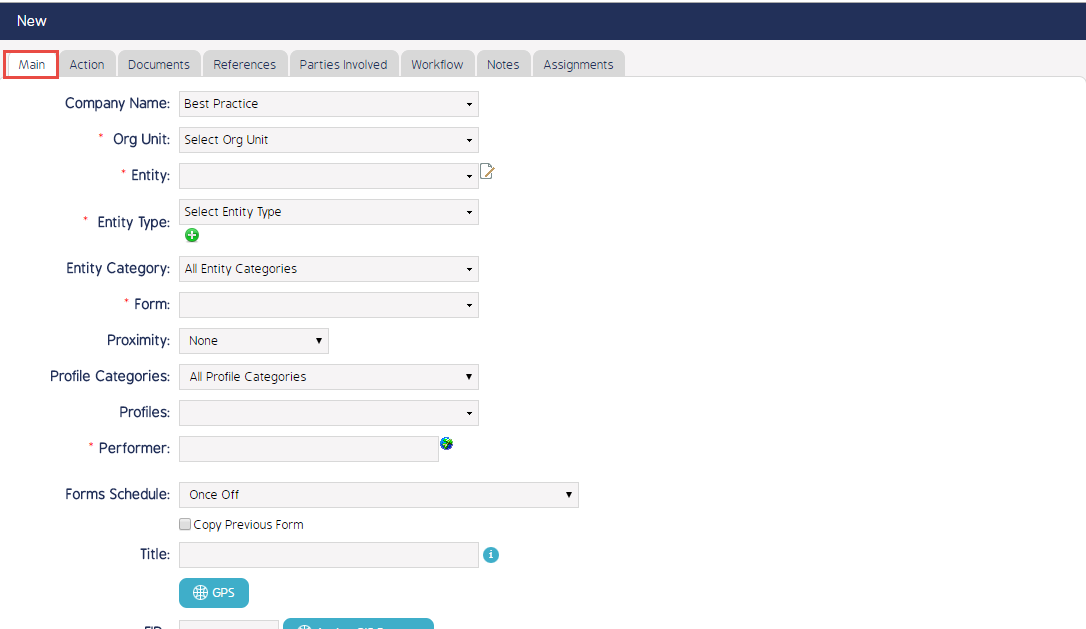The image size is (1086, 629).
Task: Click the edit icon next to Entity
Action: pos(487,172)
